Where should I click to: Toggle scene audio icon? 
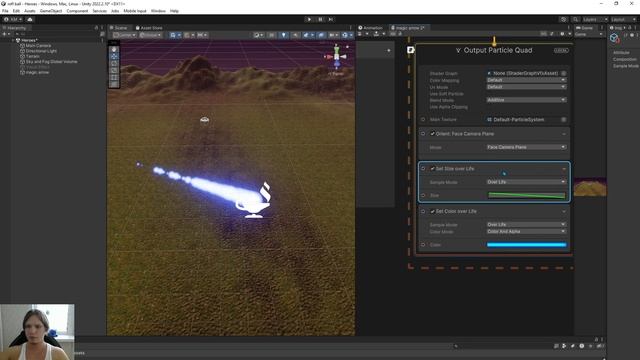(295, 35)
